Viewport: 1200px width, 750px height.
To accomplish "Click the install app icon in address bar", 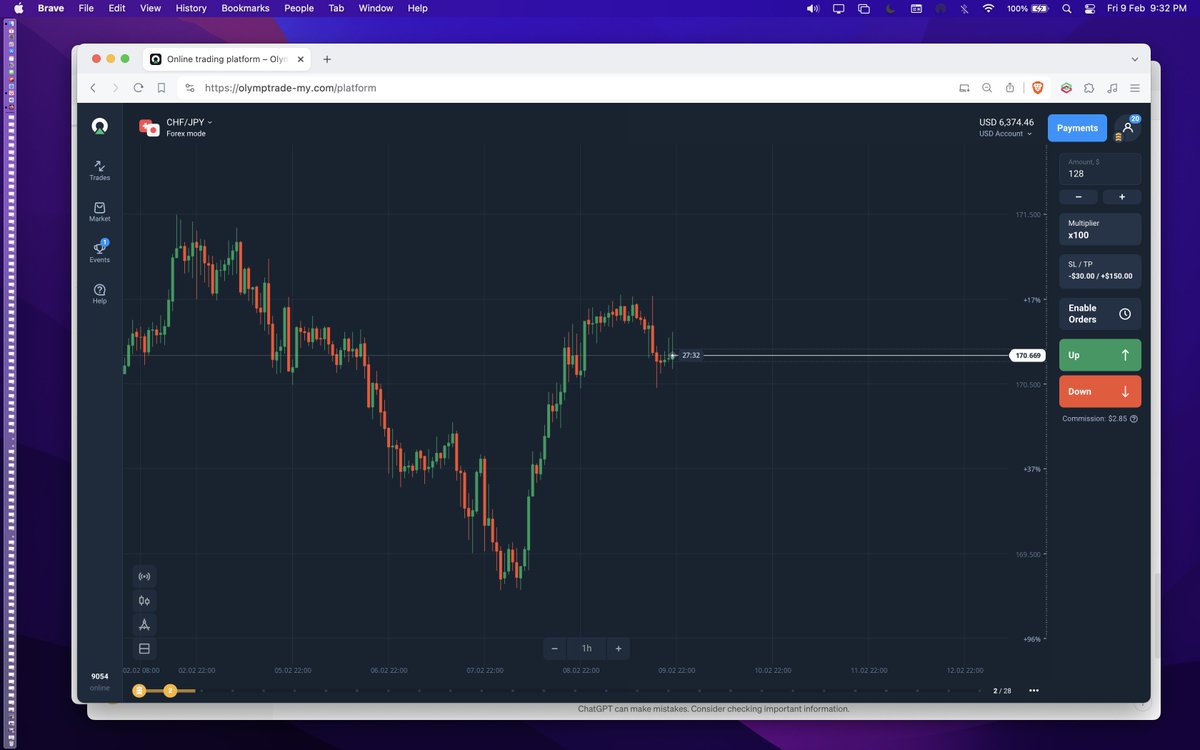I will pos(964,88).
